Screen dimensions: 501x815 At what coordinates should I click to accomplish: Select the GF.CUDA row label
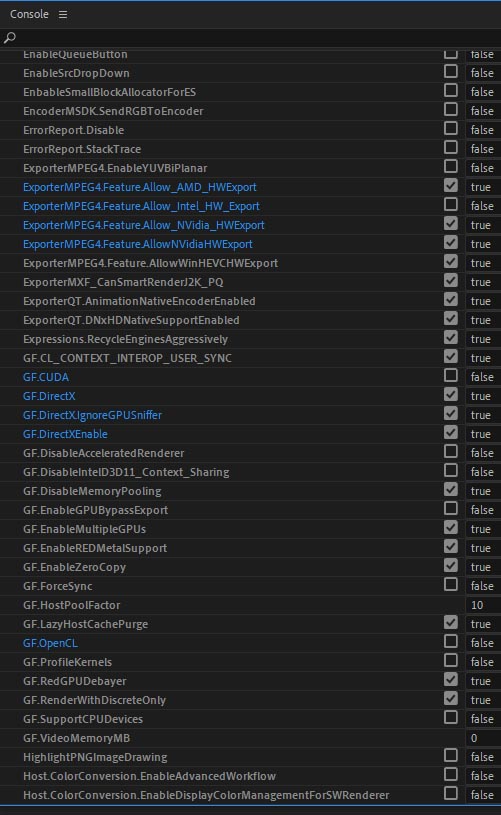coord(46,377)
